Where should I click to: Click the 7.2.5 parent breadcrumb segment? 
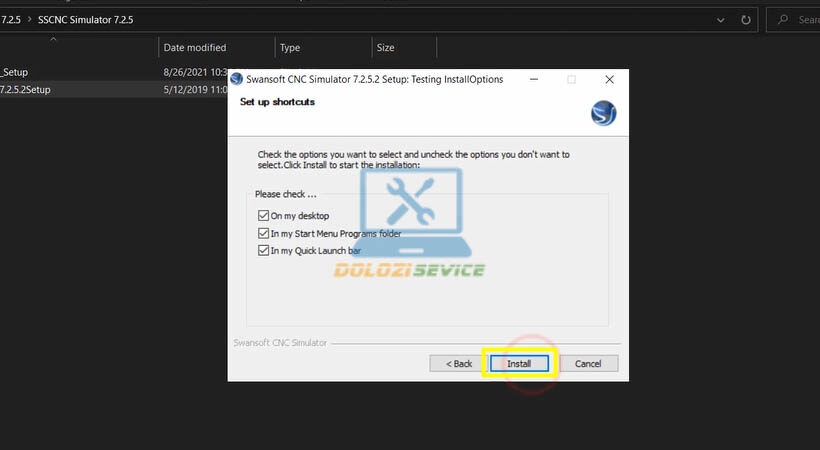click(10, 20)
